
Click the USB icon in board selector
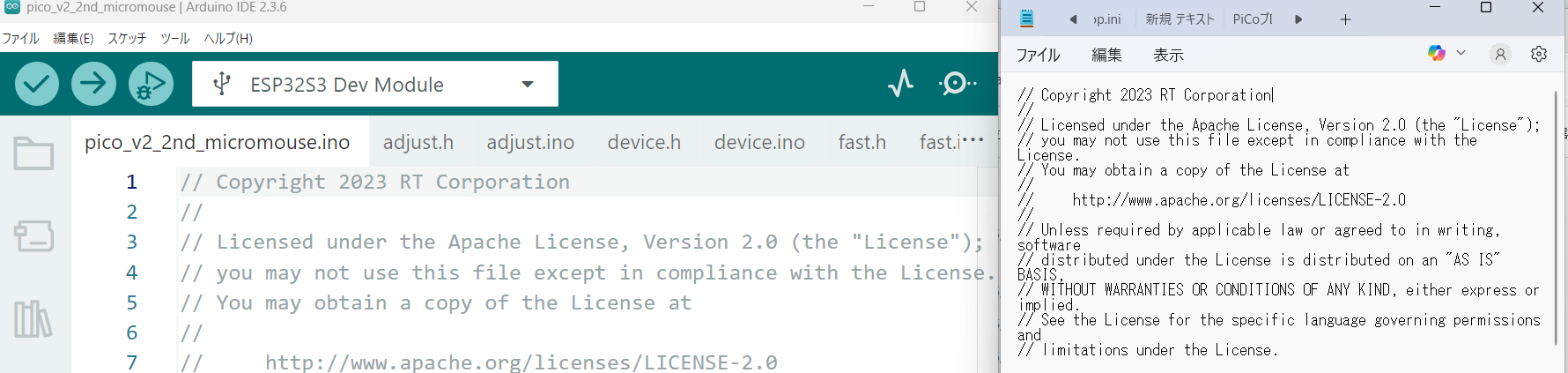(222, 84)
